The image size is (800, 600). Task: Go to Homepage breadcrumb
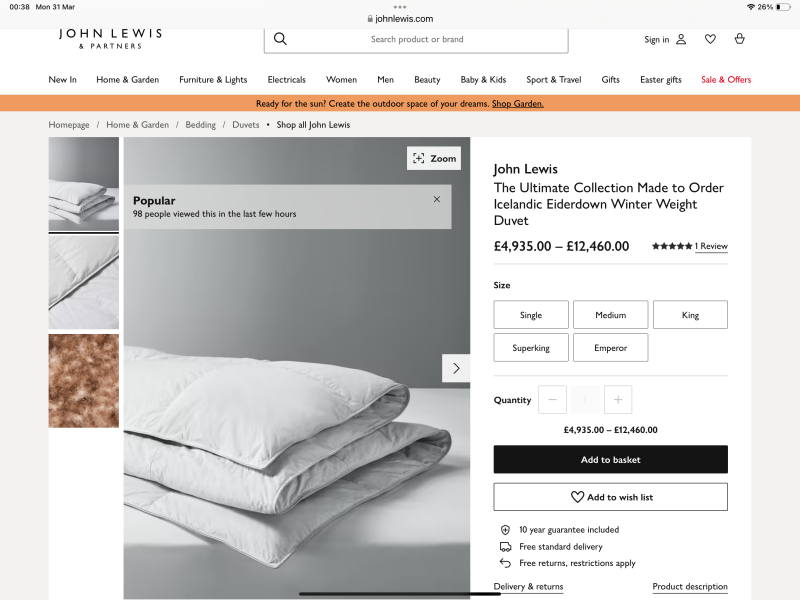click(x=69, y=124)
